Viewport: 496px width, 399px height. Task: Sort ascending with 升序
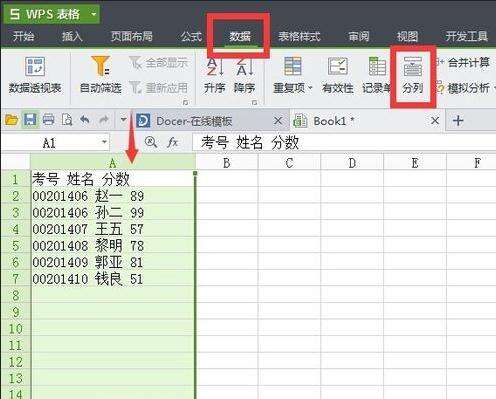pos(215,75)
